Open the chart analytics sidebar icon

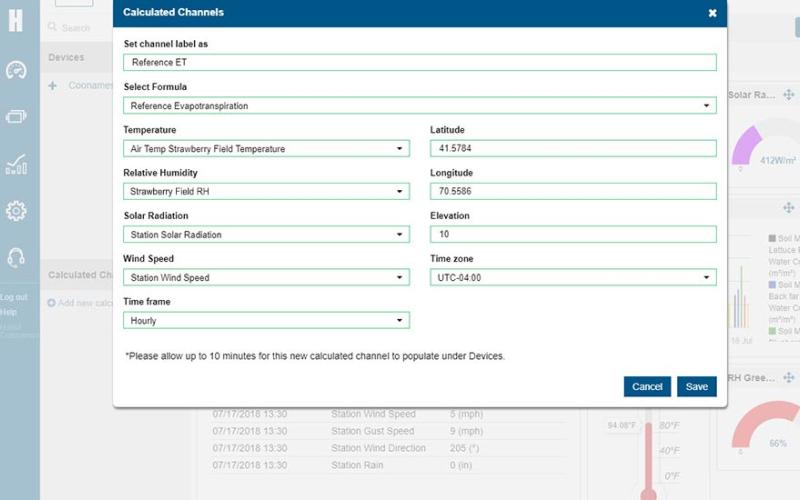(15, 164)
